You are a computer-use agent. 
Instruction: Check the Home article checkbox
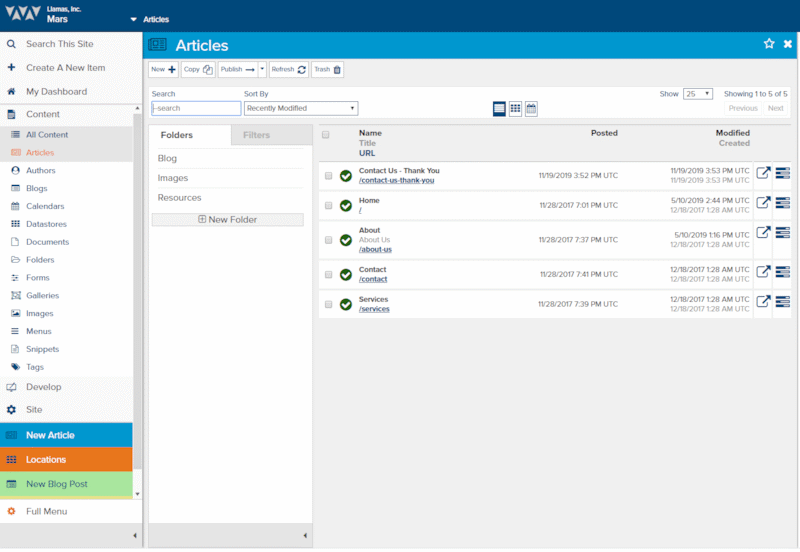(329, 206)
